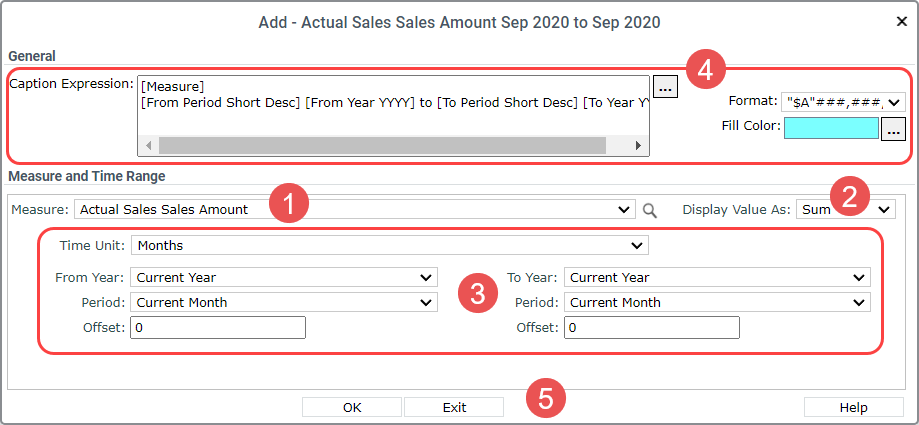Open the To Year dropdown

click(x=717, y=277)
